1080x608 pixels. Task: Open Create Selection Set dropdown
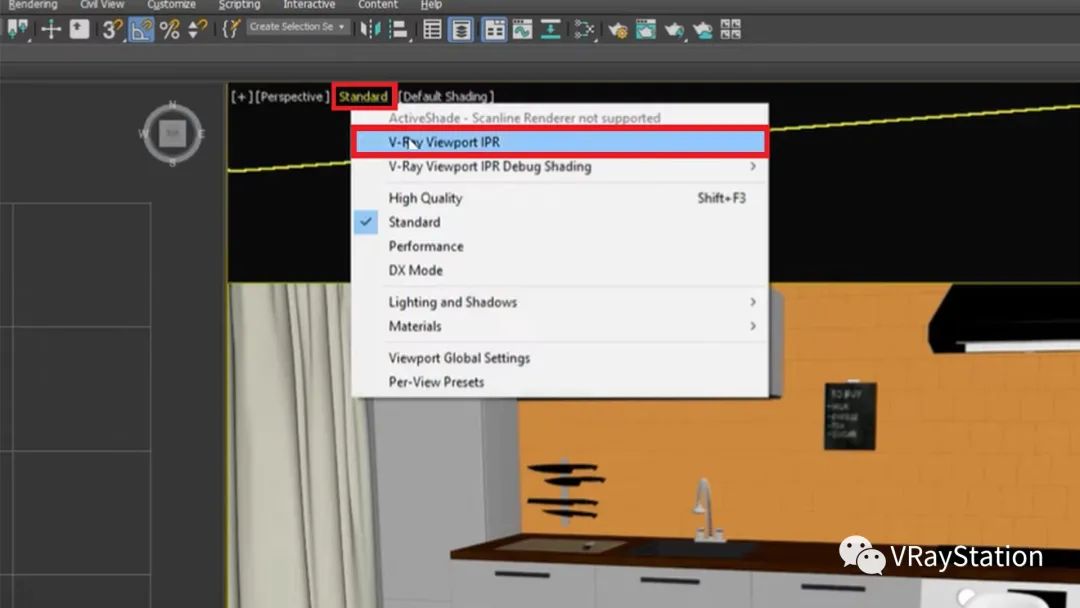(298, 27)
